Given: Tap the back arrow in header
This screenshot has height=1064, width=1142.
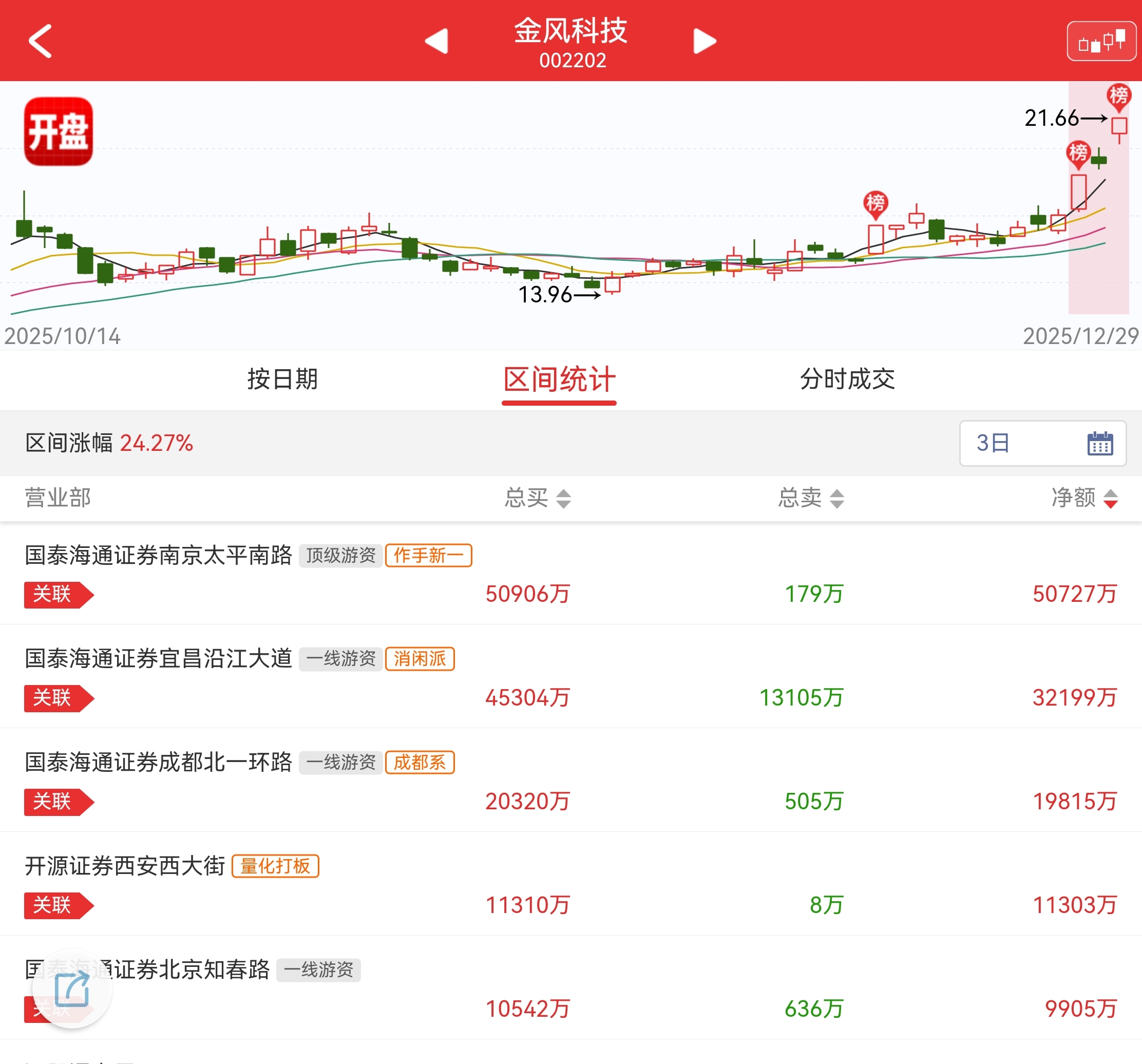Looking at the screenshot, I should click(x=40, y=41).
